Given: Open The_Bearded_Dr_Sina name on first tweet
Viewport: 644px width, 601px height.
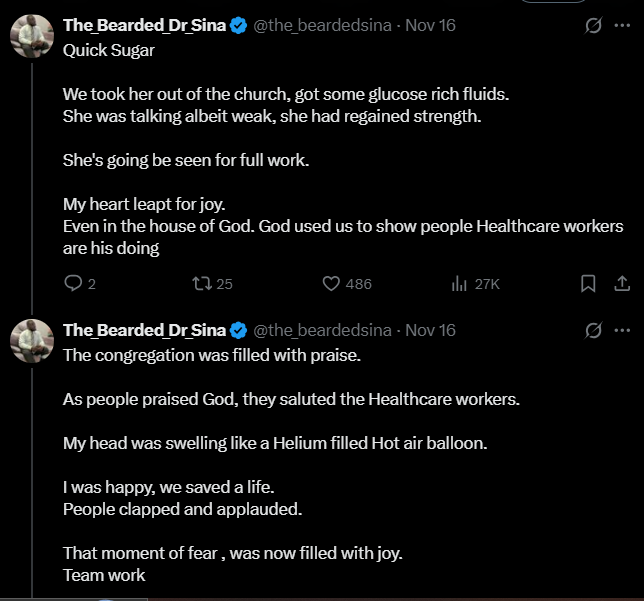Looking at the screenshot, I should click(144, 25).
